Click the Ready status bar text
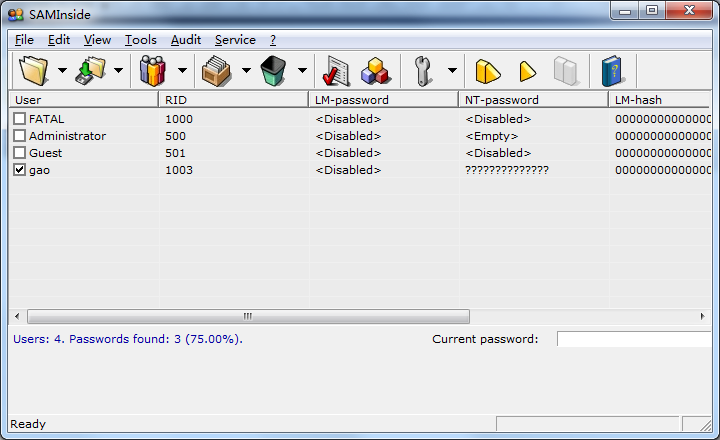 click(28, 424)
